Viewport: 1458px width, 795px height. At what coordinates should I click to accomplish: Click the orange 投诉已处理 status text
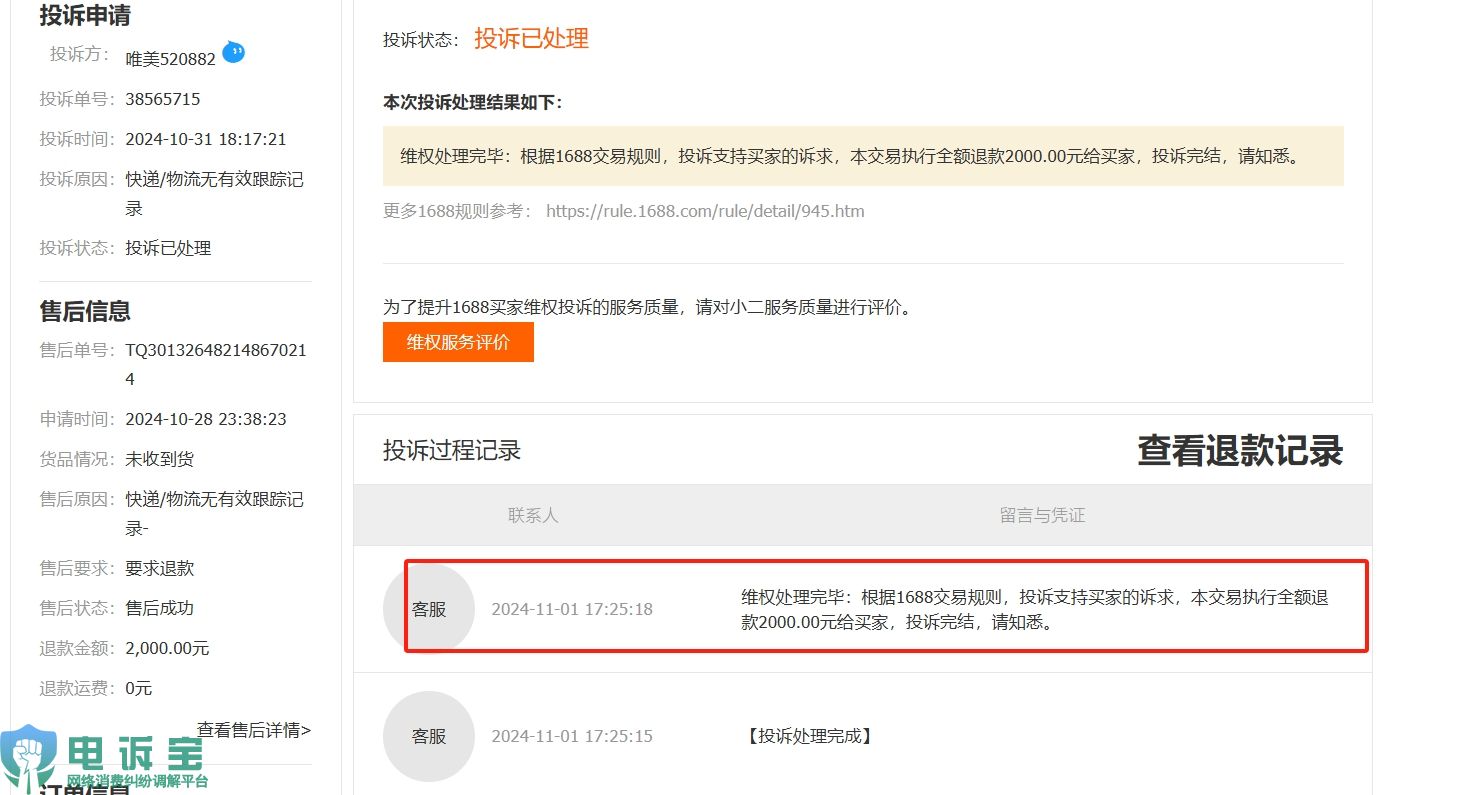pos(531,39)
